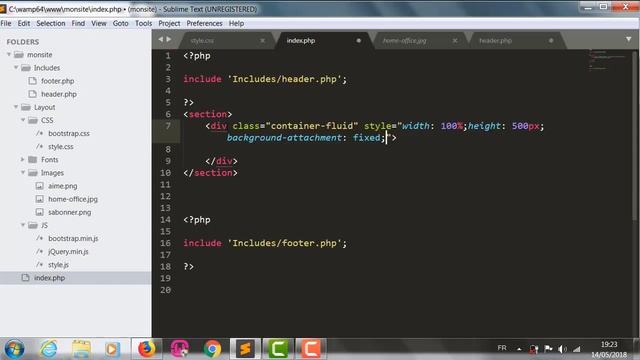Click the Fonts folder icon
This screenshot has width=640, height=360.
point(33,159)
